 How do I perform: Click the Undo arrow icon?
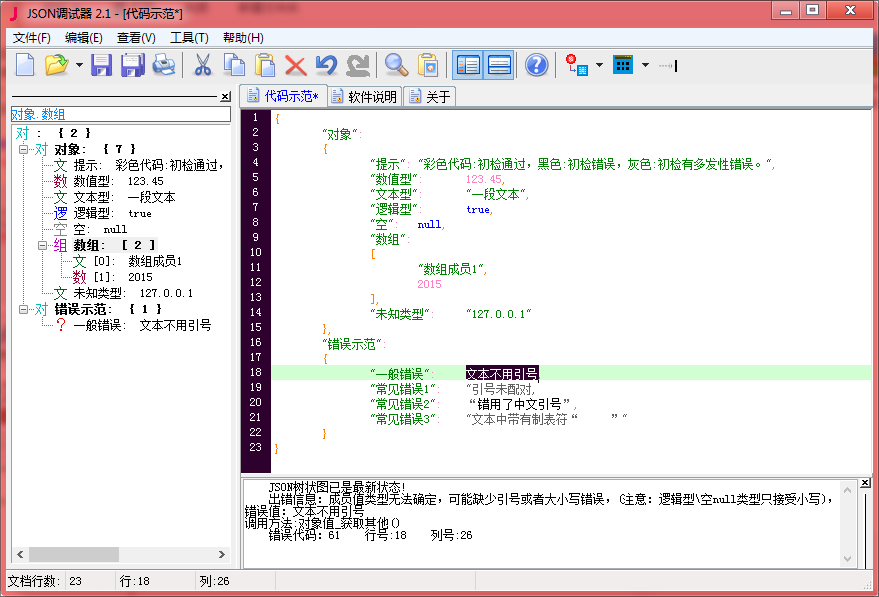326,65
